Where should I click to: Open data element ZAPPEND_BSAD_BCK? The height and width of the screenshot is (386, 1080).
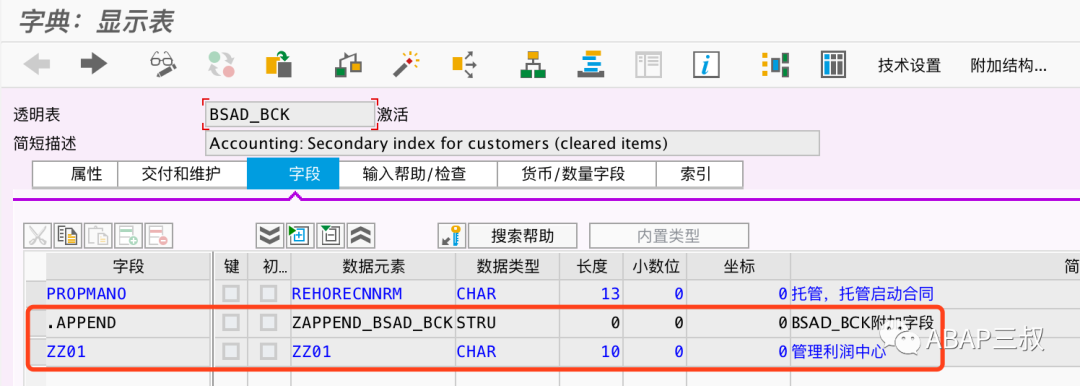[x=372, y=323]
